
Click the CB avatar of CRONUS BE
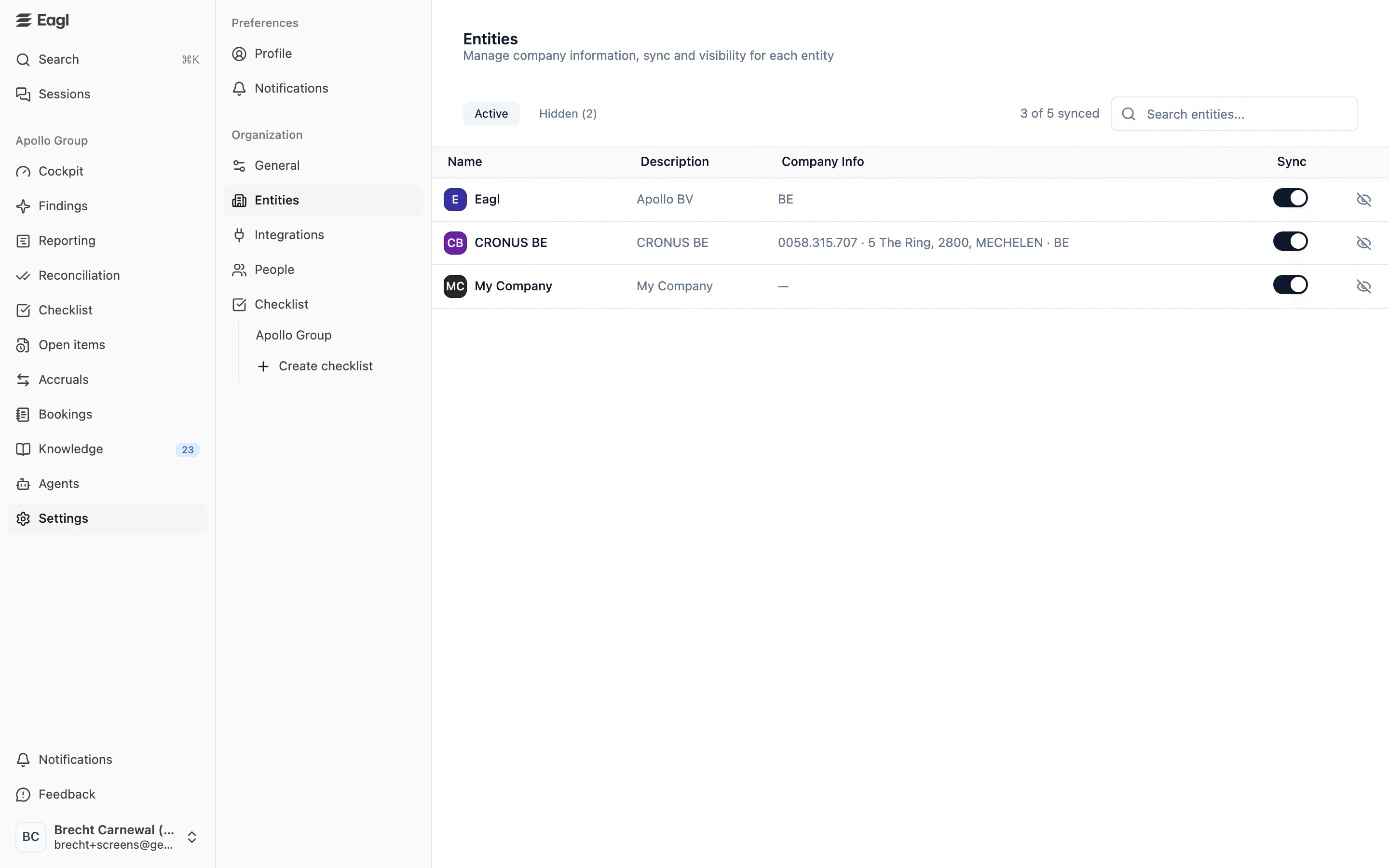pos(455,243)
